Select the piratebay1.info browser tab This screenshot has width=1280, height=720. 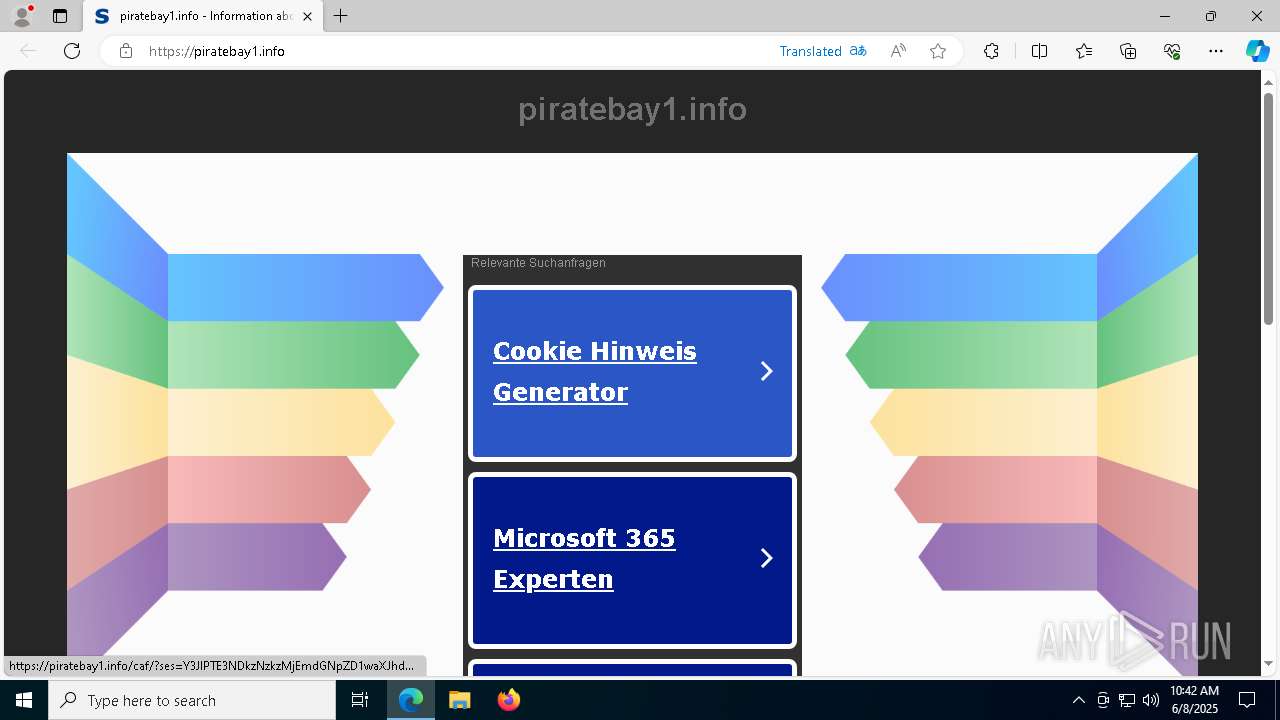click(203, 16)
